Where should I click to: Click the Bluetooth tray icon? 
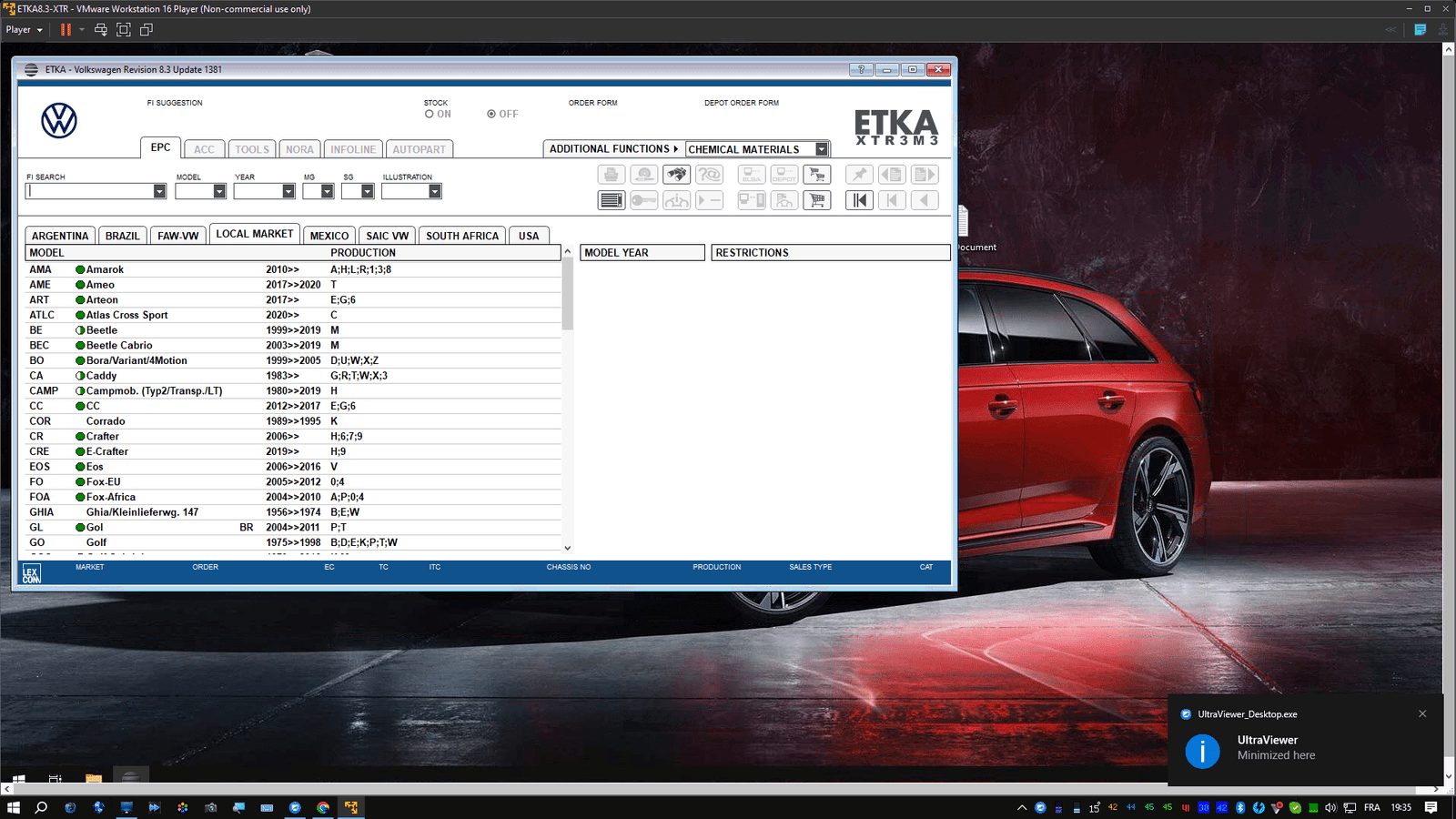(x=1240, y=807)
